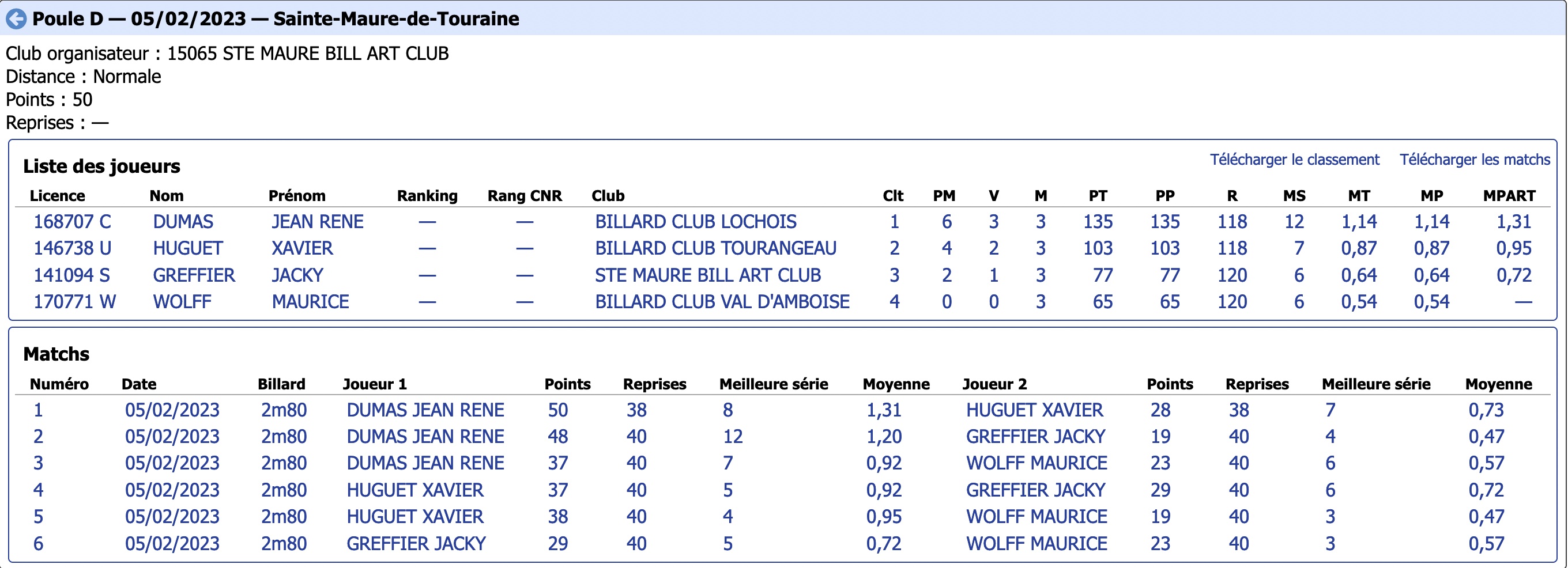The width and height of the screenshot is (1568, 568).
Task: Click the Numéro column header in Matchs
Action: pyautogui.click(x=59, y=384)
